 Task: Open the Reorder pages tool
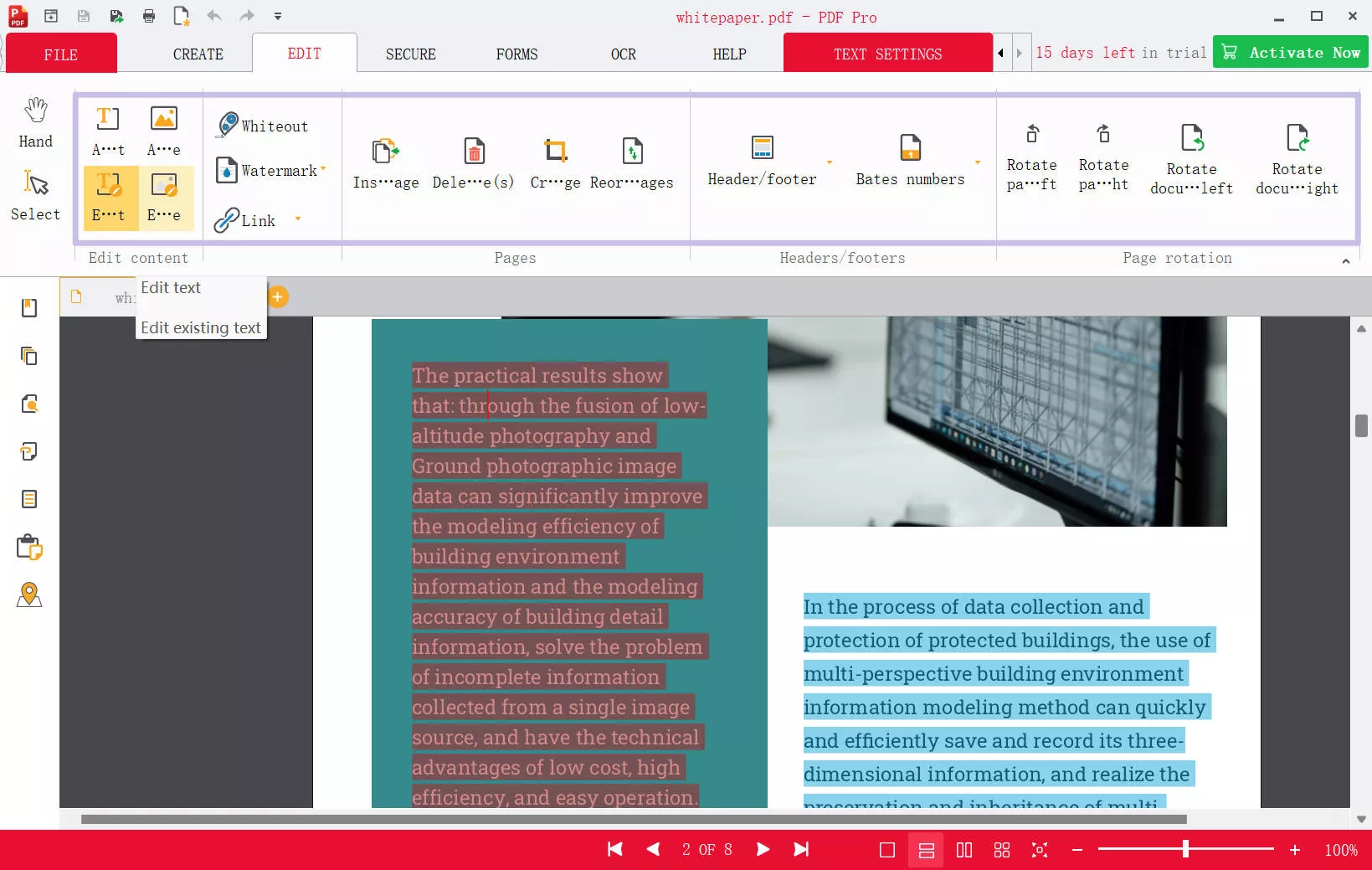[x=632, y=163]
